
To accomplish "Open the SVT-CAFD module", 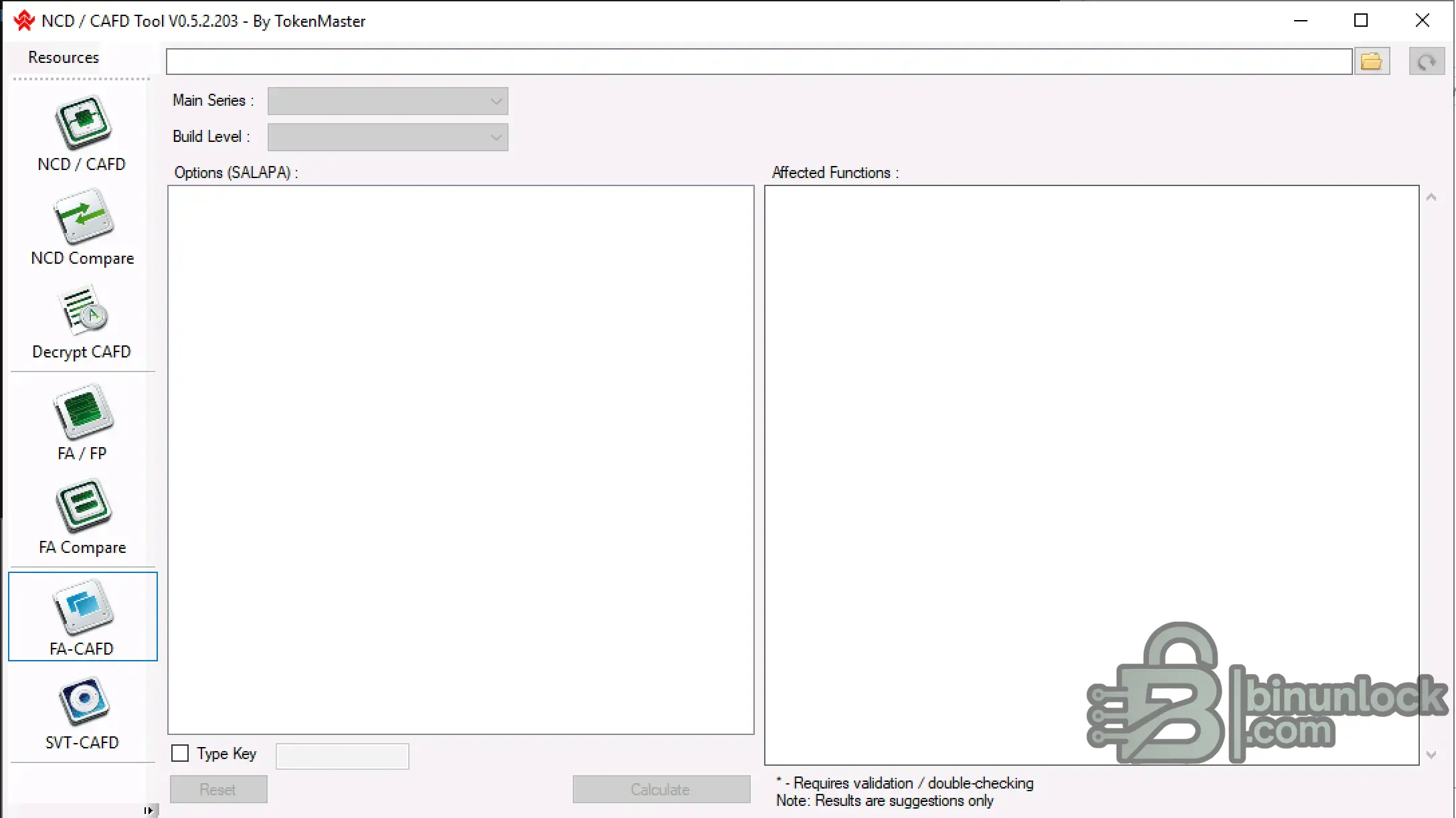I will click(x=82, y=713).
